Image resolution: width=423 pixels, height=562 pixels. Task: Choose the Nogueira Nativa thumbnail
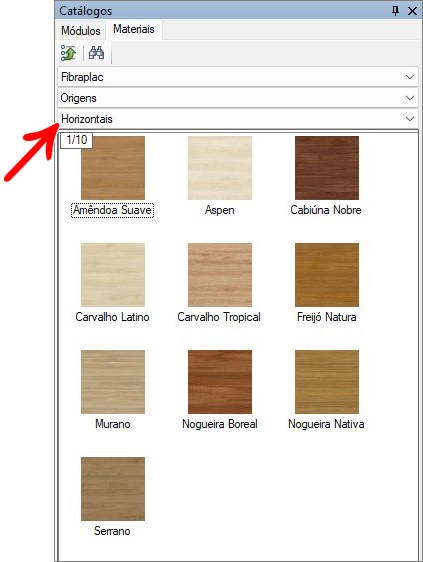point(327,382)
